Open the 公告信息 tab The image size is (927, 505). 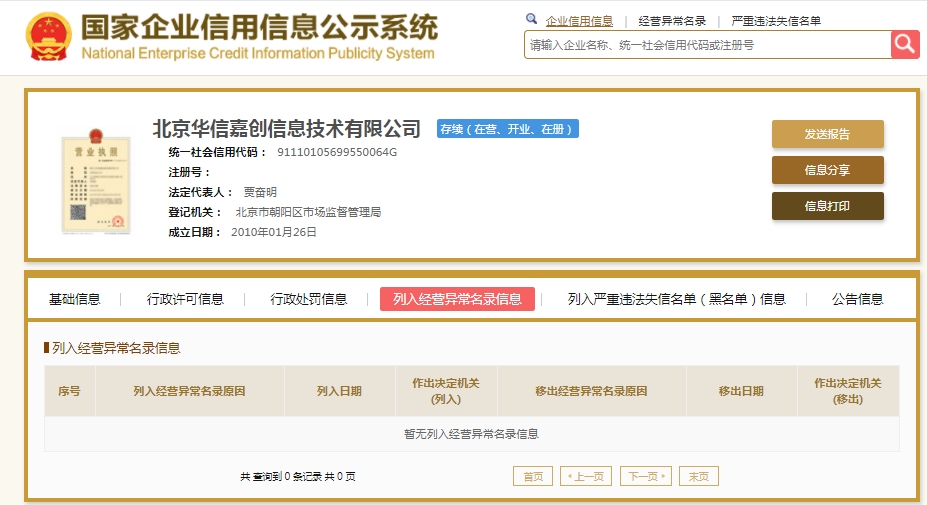click(857, 299)
